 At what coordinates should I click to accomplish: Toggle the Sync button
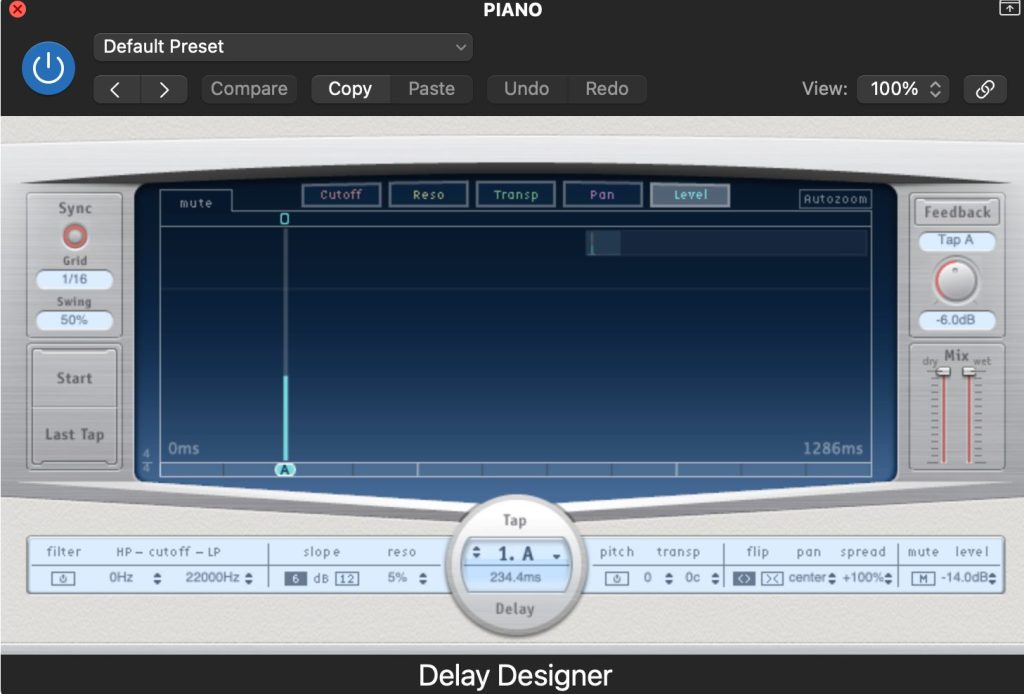coord(74,236)
